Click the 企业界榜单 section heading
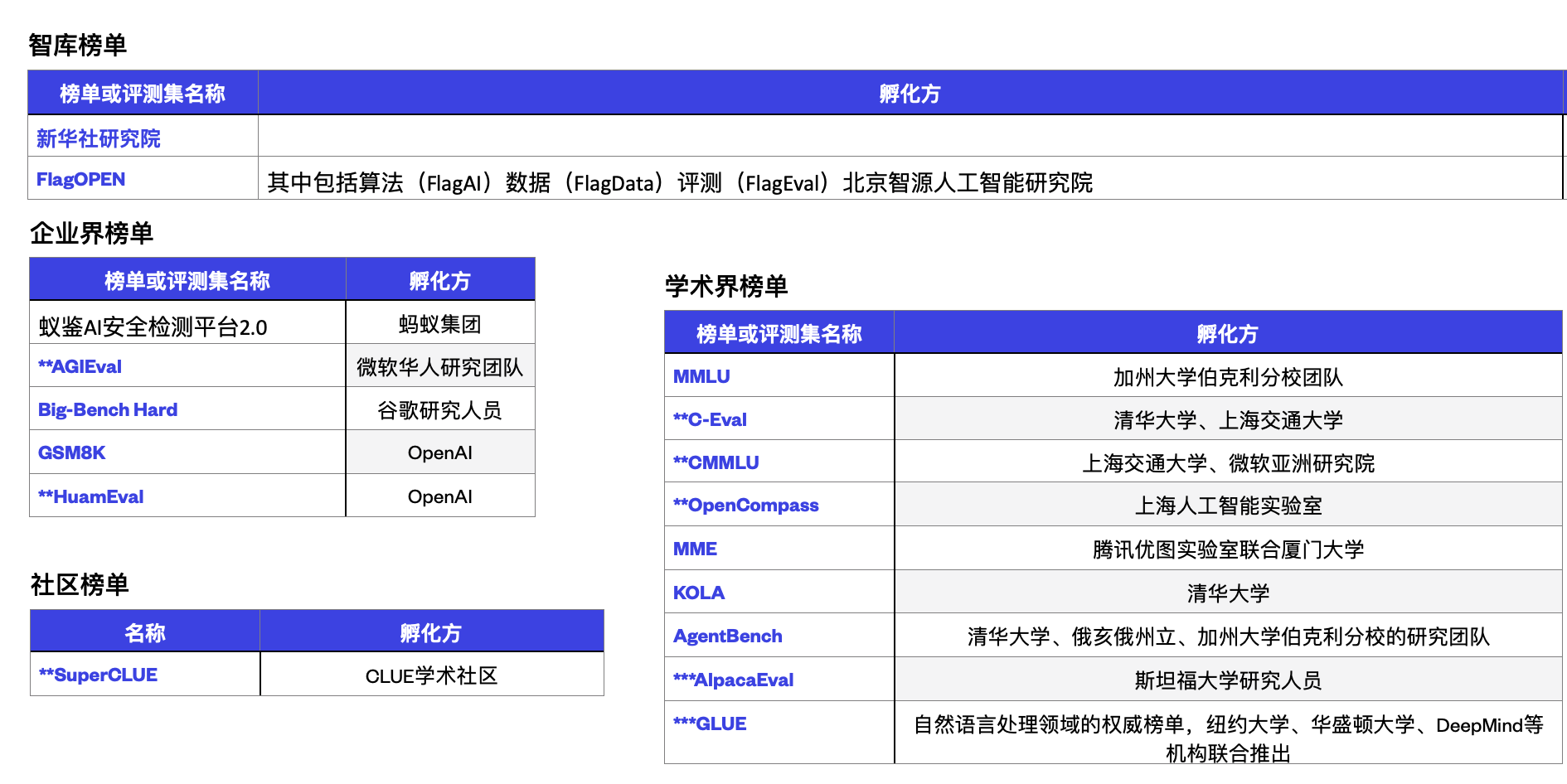 [x=91, y=233]
